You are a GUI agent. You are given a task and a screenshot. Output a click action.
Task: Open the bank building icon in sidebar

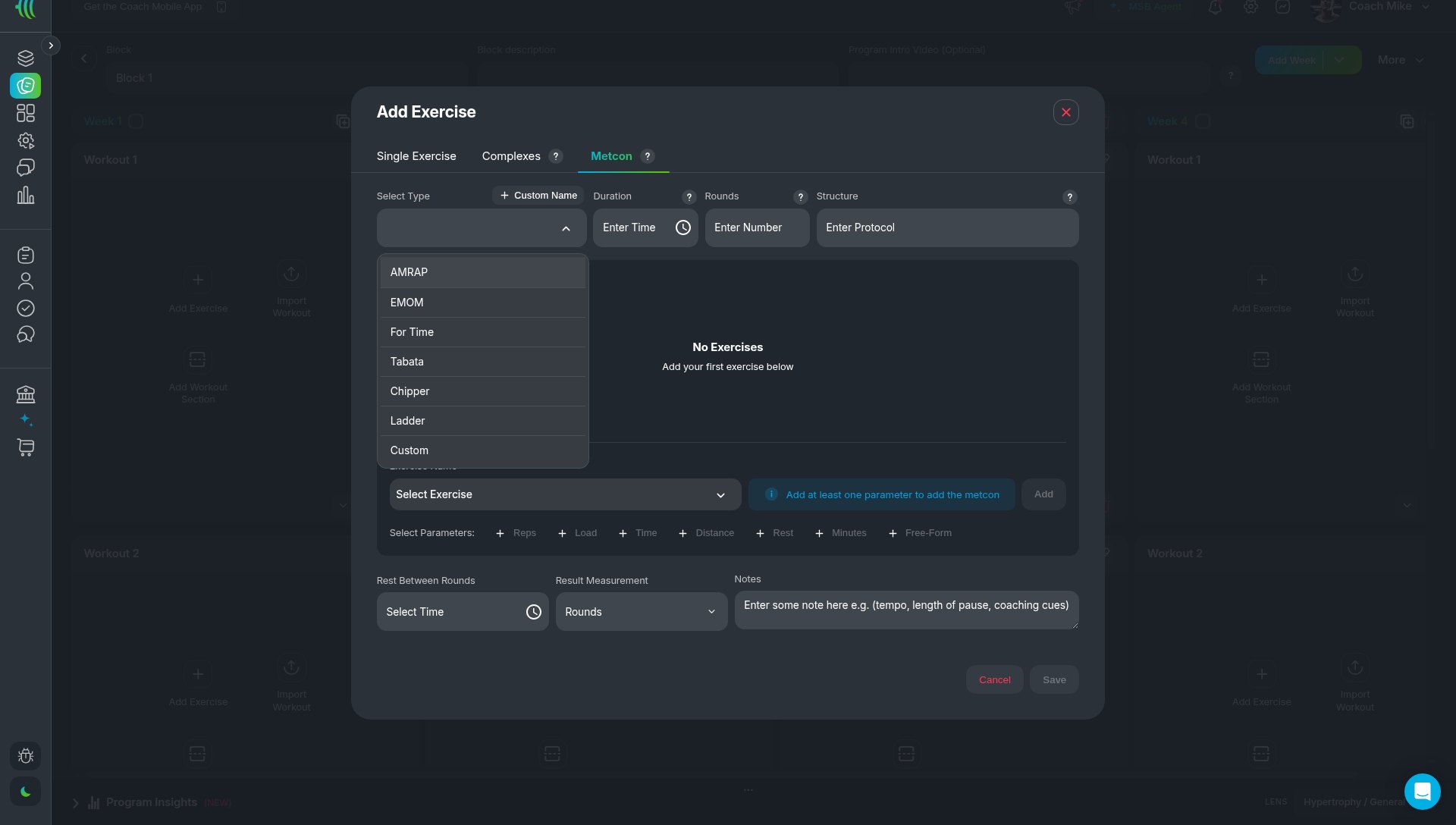(26, 394)
